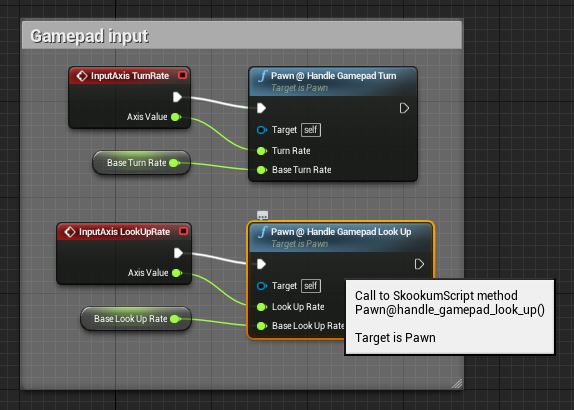Select the InputAxis LookUpRate node header

(x=124, y=232)
